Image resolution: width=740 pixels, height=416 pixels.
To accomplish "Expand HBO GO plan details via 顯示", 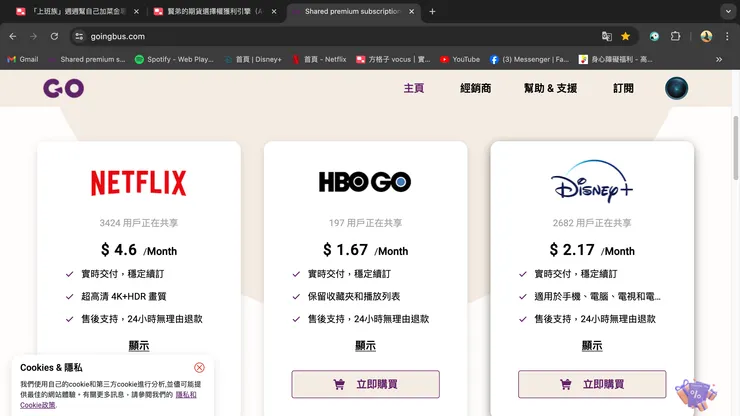I will 365,346.
